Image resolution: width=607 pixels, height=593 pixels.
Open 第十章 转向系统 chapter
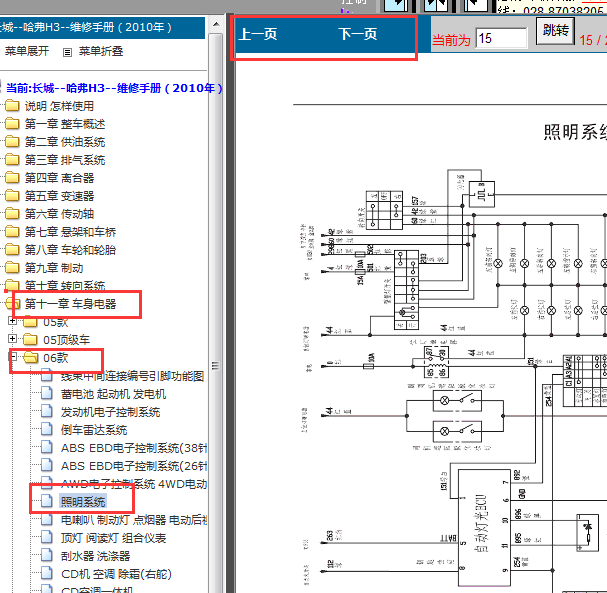click(x=65, y=286)
